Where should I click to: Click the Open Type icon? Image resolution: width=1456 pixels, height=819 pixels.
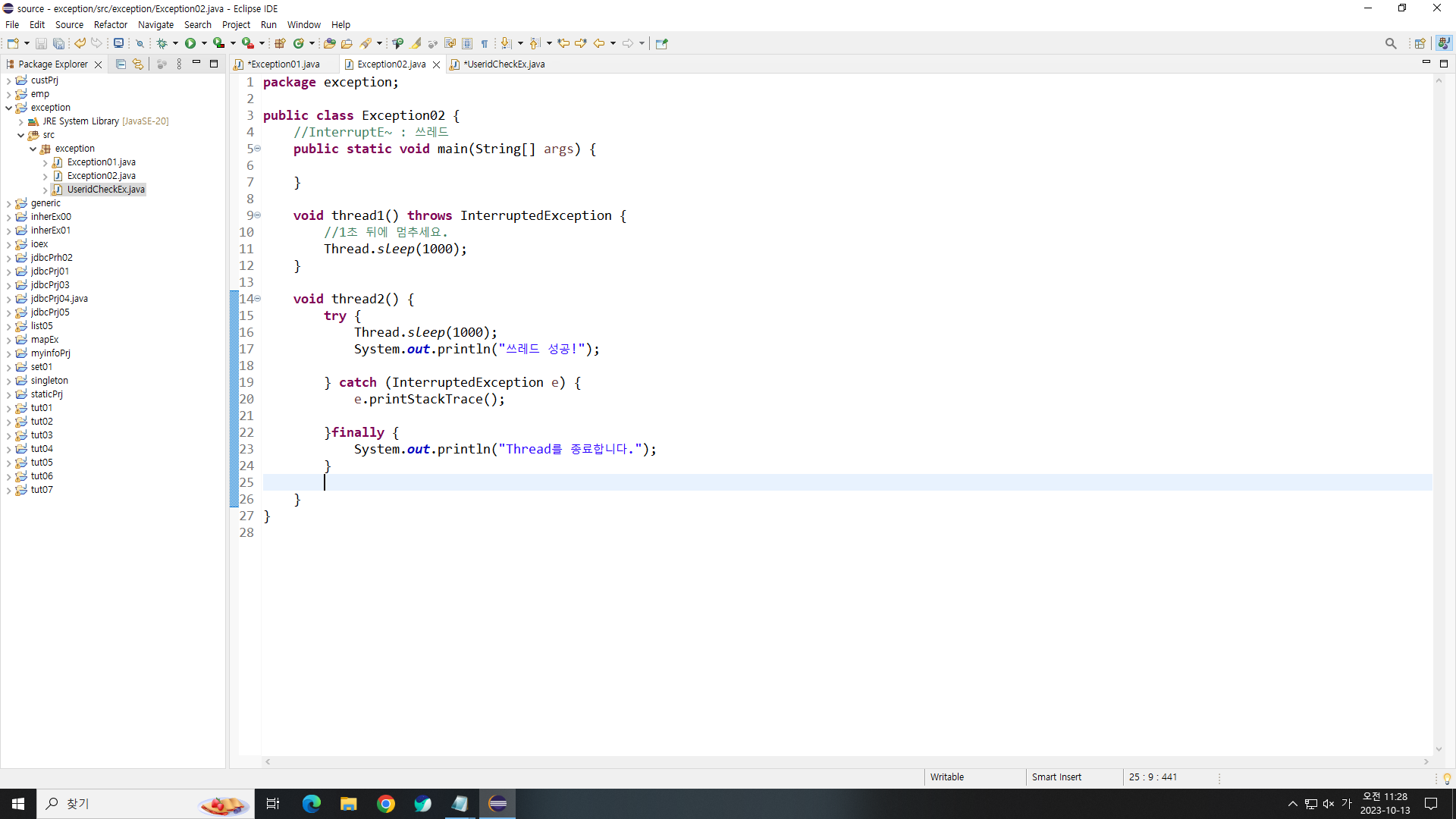coord(329,43)
